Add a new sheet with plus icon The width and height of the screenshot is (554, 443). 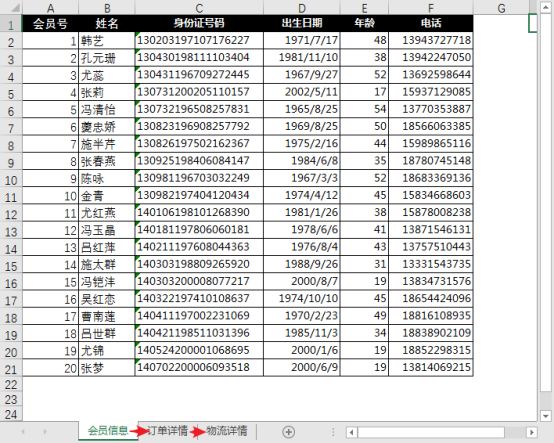coord(288,432)
